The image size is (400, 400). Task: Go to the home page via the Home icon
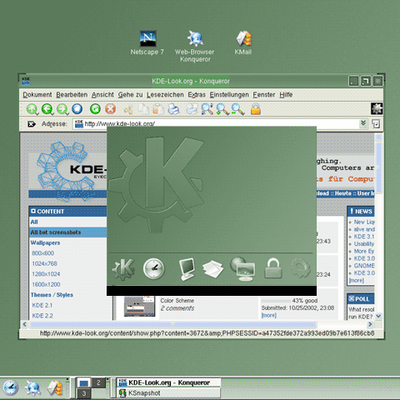tap(77, 109)
